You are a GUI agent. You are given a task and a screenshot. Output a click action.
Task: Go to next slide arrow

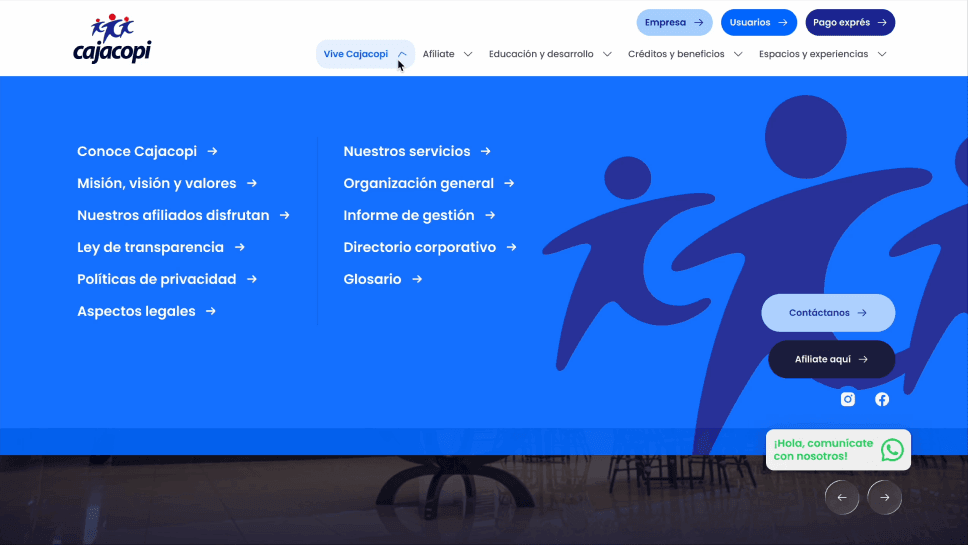pos(885,497)
